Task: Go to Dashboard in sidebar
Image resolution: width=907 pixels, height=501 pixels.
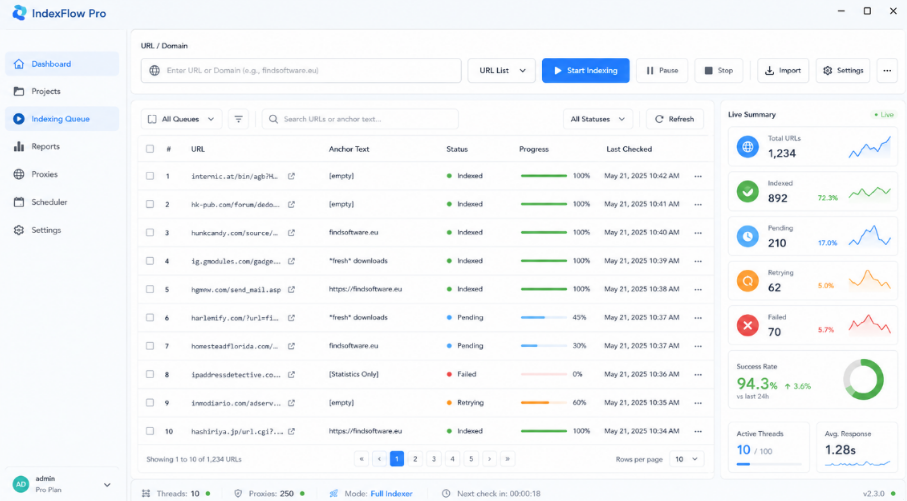Action: tap(62, 64)
